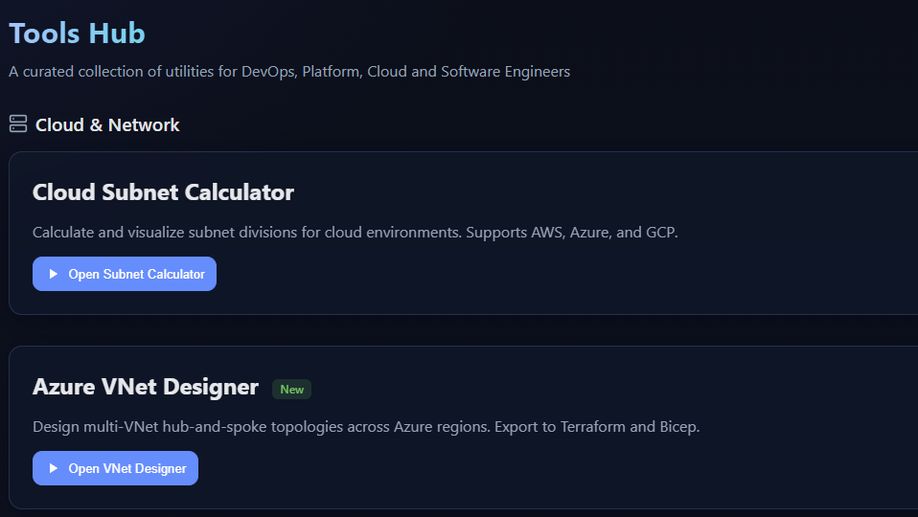Click 'Calculate and visualize' at the description start
The image size is (918, 517).
(x=112, y=232)
